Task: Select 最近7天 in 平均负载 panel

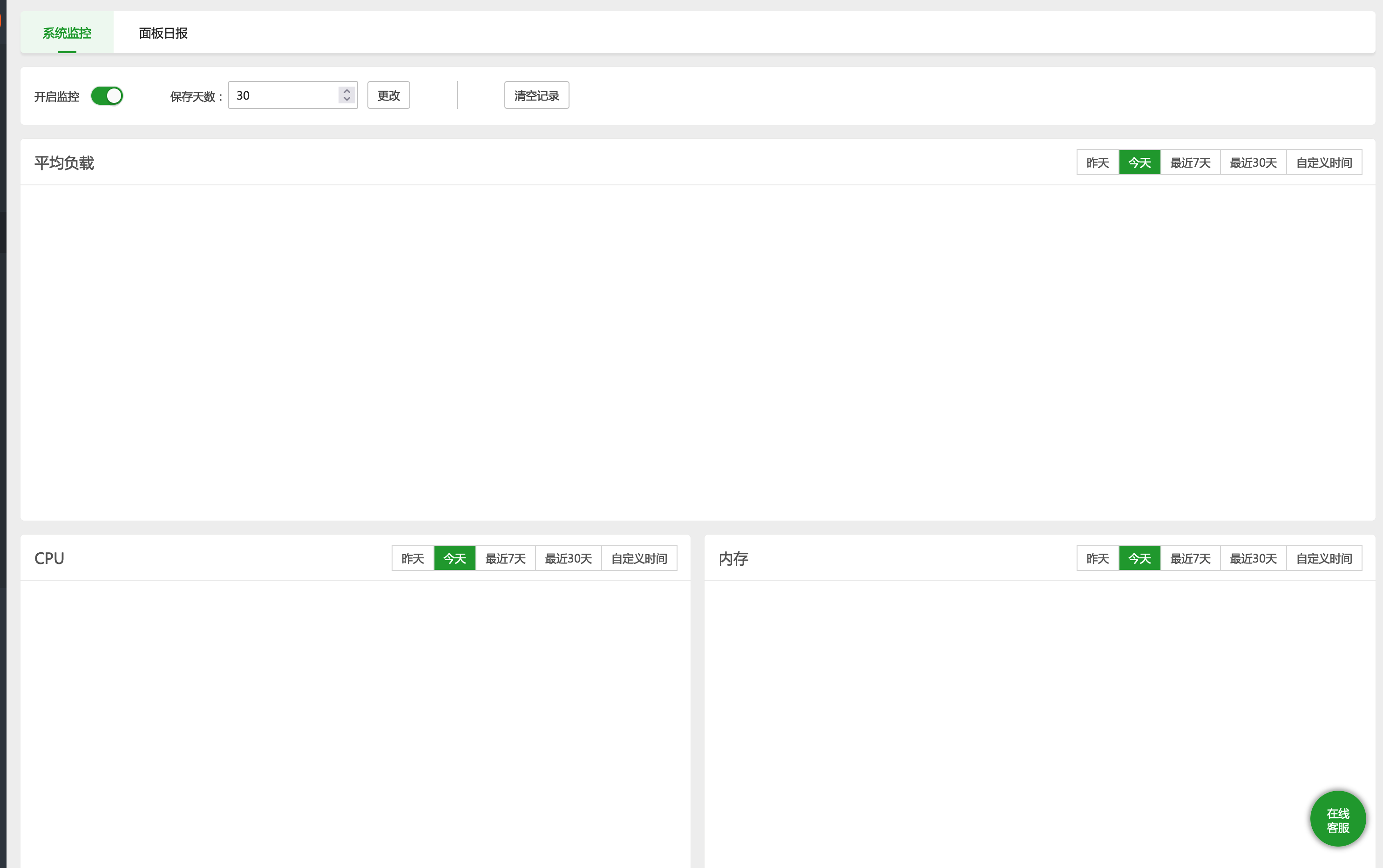Action: 1190,163
